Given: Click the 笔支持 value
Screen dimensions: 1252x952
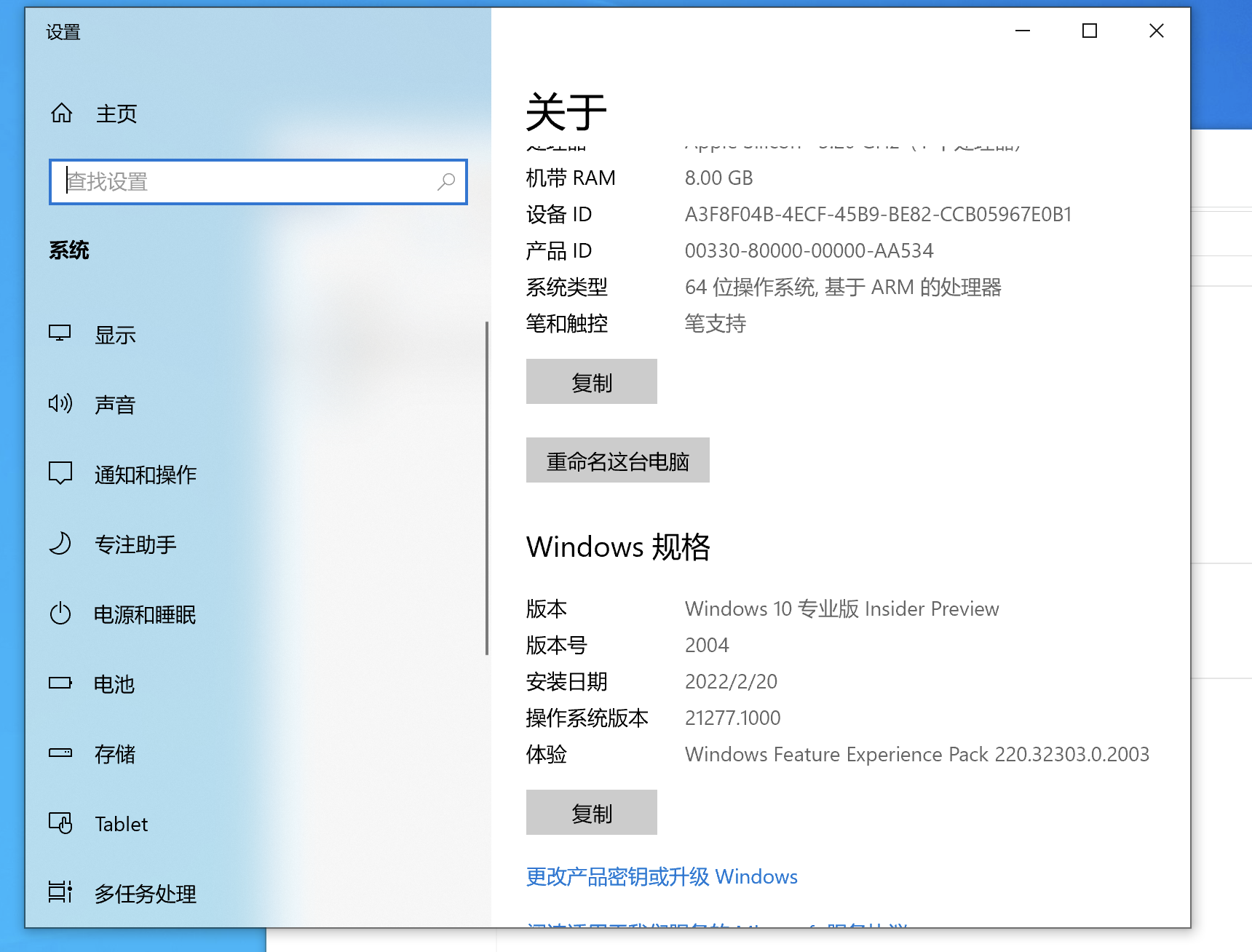Looking at the screenshot, I should click(716, 323).
